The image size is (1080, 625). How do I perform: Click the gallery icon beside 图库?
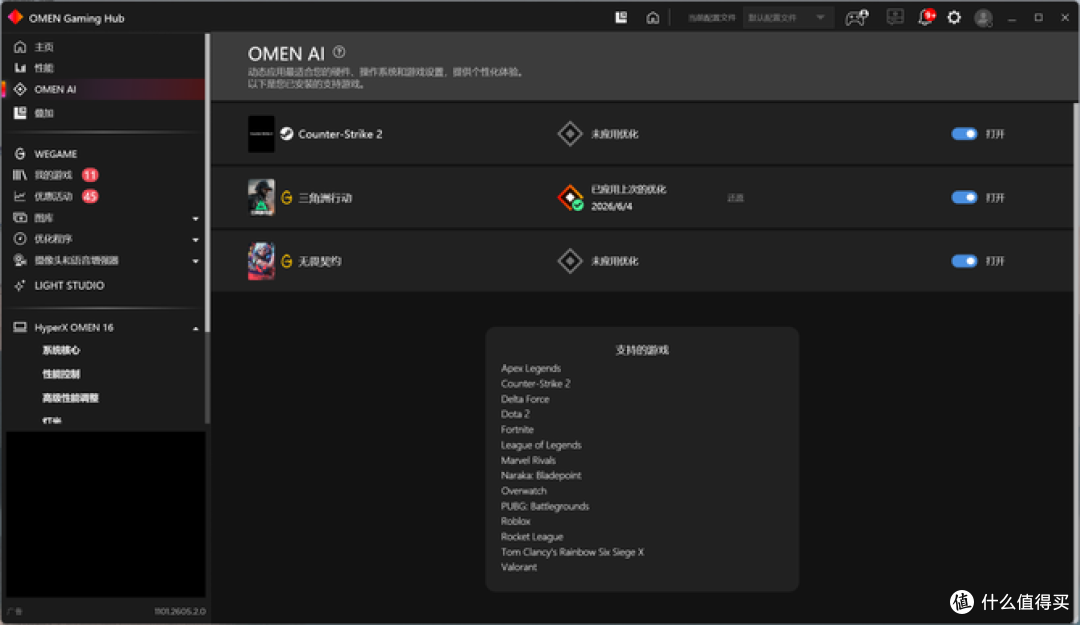[x=20, y=218]
